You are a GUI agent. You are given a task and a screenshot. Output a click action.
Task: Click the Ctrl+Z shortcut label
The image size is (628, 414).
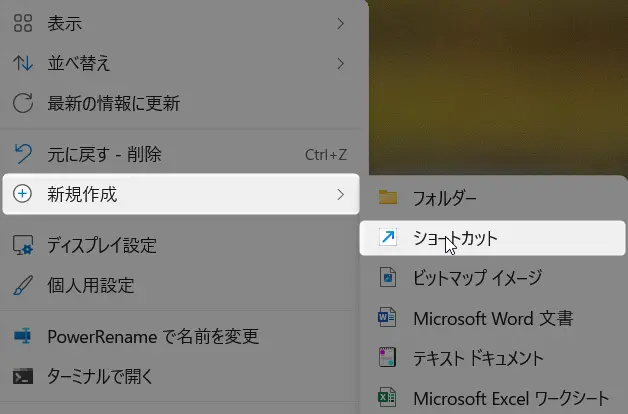[x=325, y=154]
